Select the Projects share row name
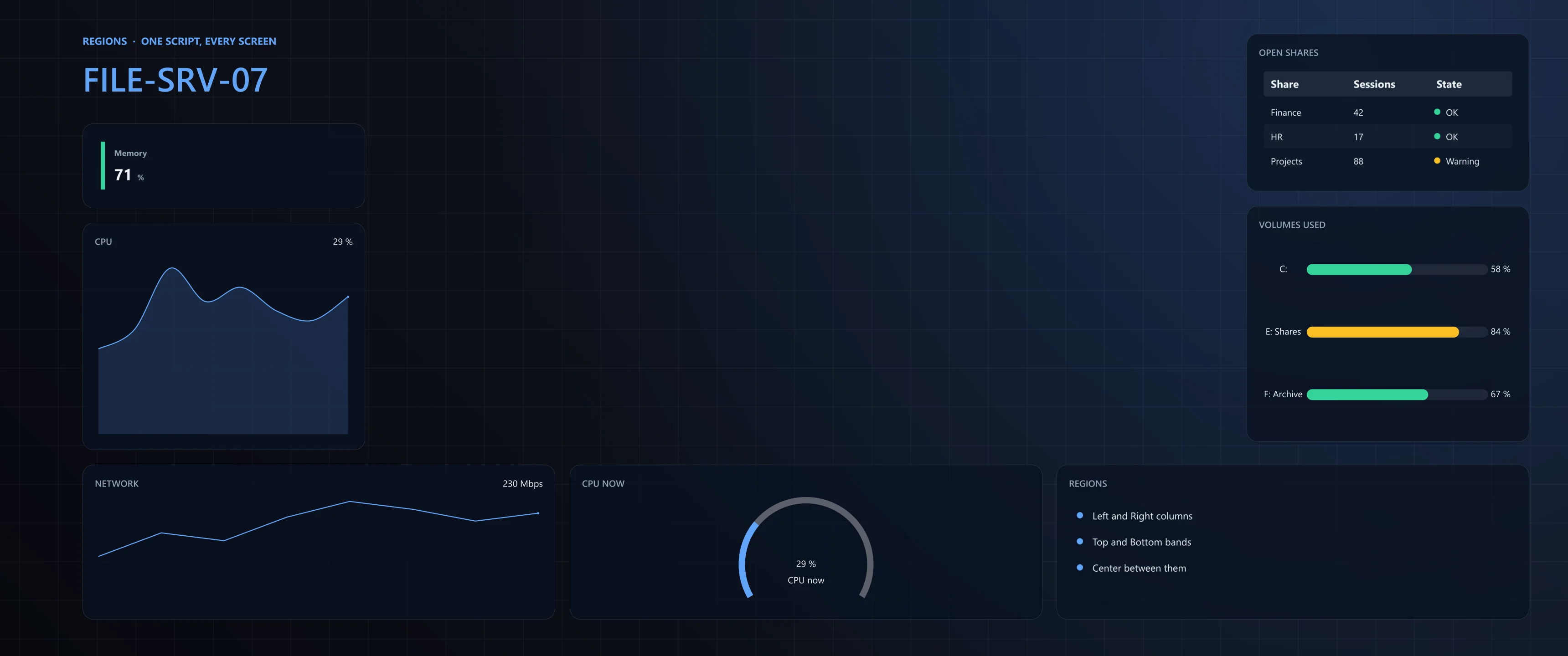Screen dimensions: 1568x656 pyautogui.click(x=1286, y=161)
